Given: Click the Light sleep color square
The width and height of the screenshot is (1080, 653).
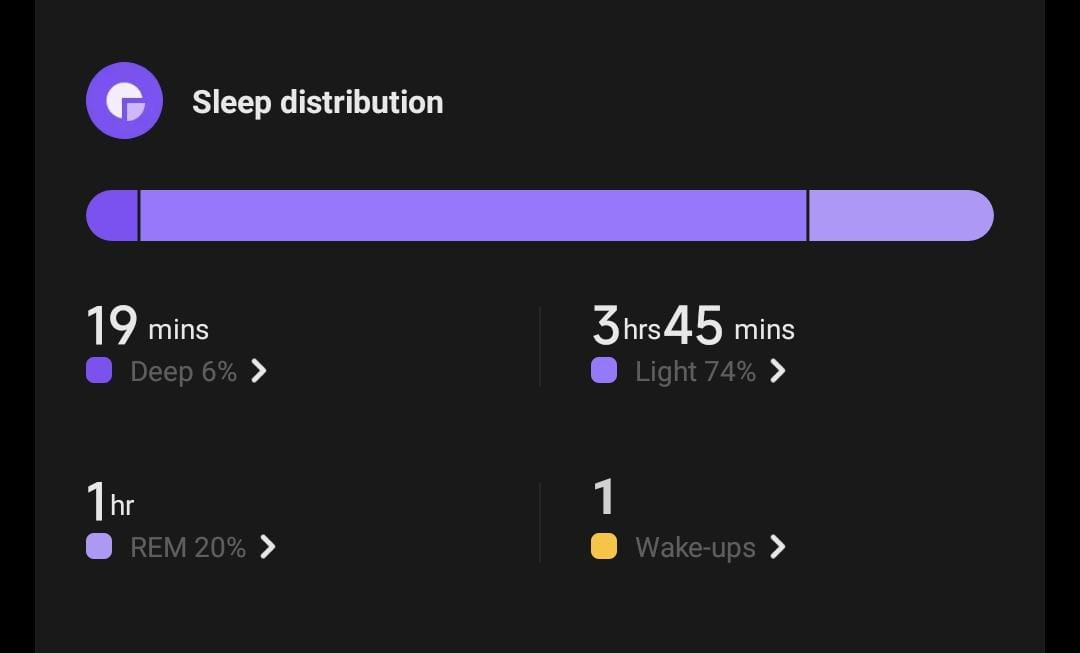Looking at the screenshot, I should click(604, 370).
